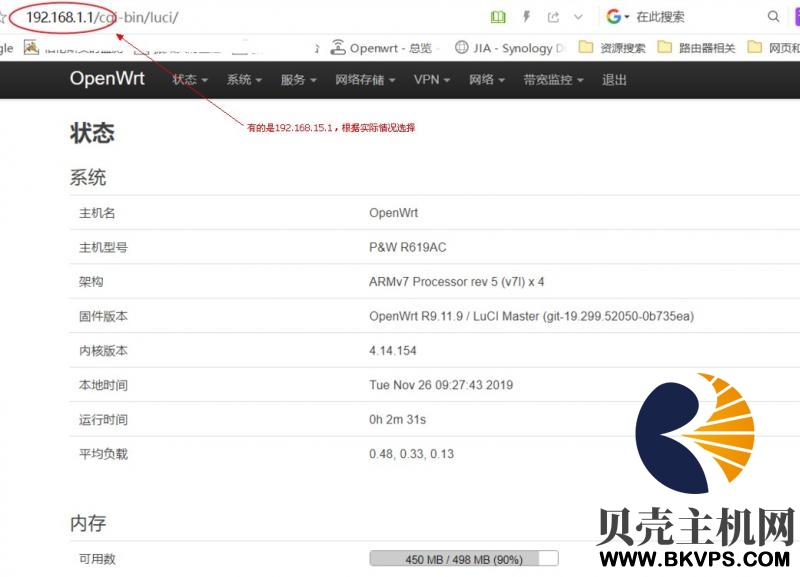
Task: Open reader mode via the green book icon
Action: coord(498,17)
